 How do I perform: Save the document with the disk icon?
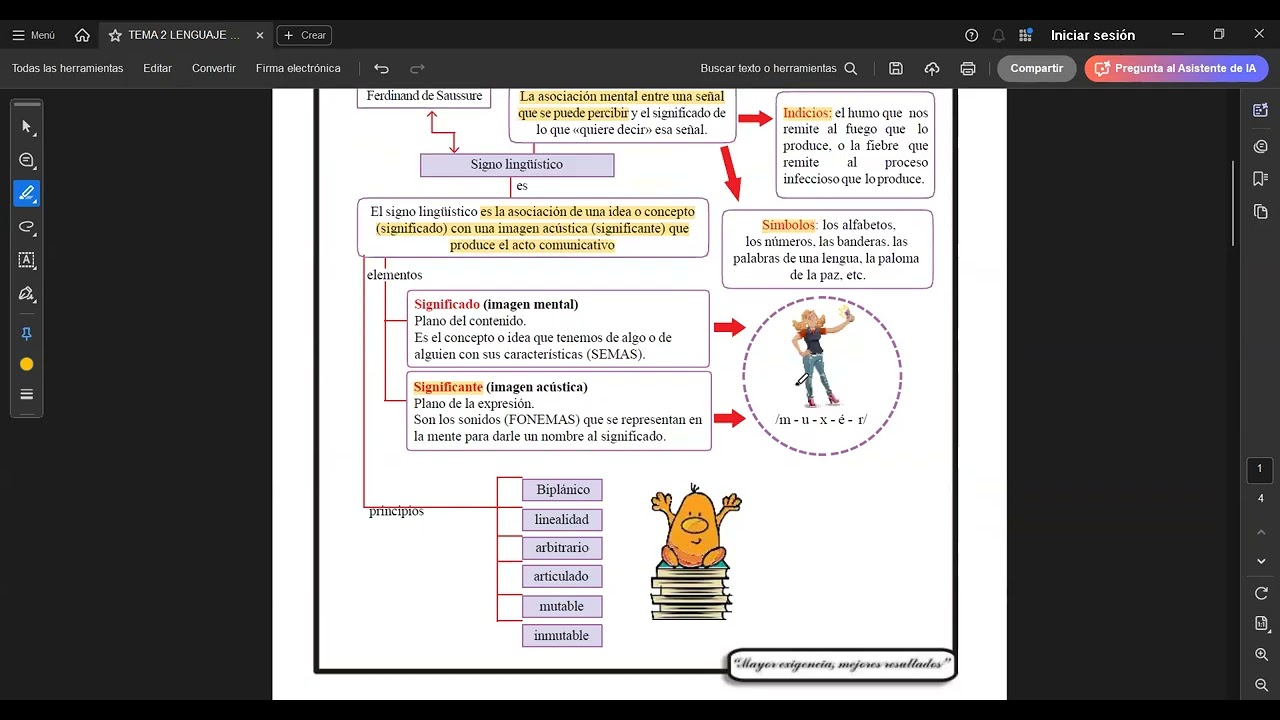pyautogui.click(x=896, y=68)
